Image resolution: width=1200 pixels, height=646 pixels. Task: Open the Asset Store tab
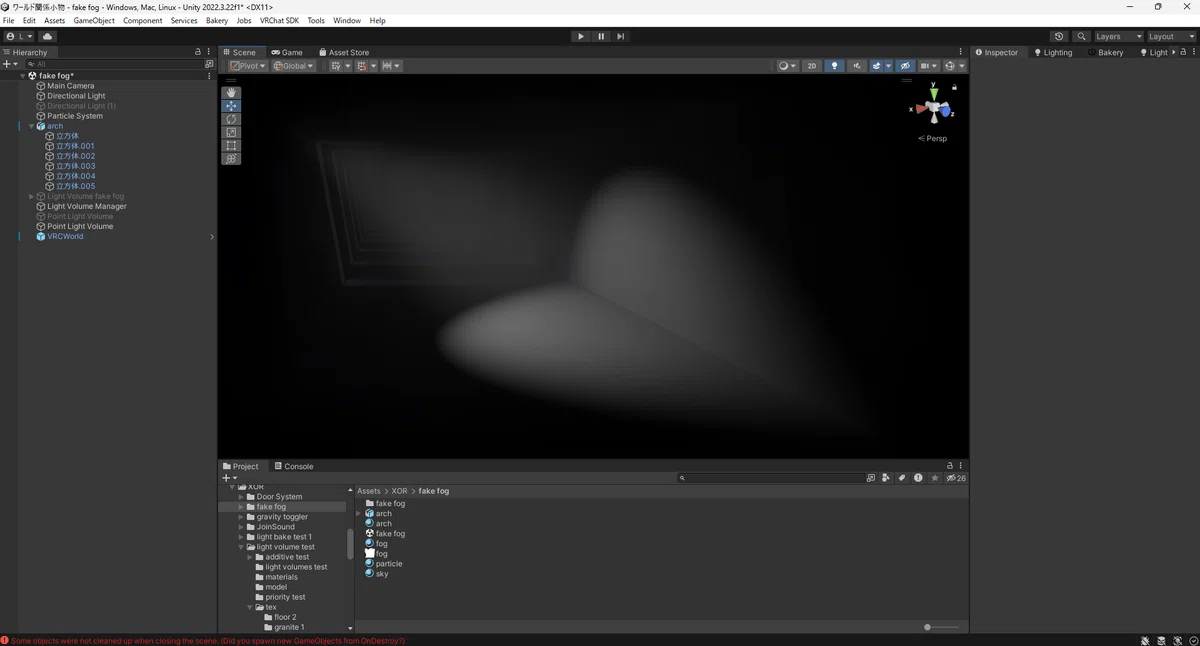pyautogui.click(x=344, y=52)
